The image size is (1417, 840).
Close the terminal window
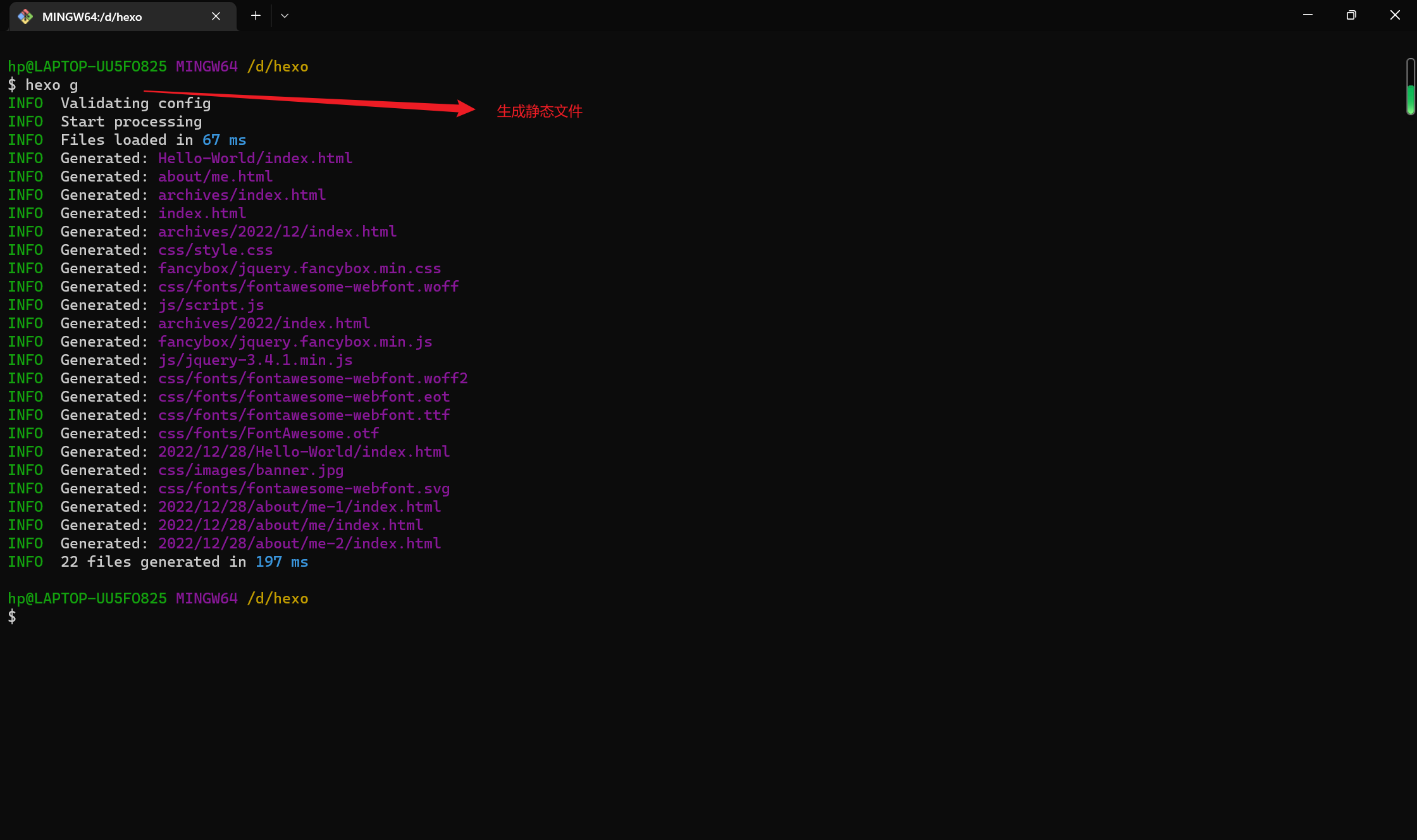pyautogui.click(x=1395, y=15)
